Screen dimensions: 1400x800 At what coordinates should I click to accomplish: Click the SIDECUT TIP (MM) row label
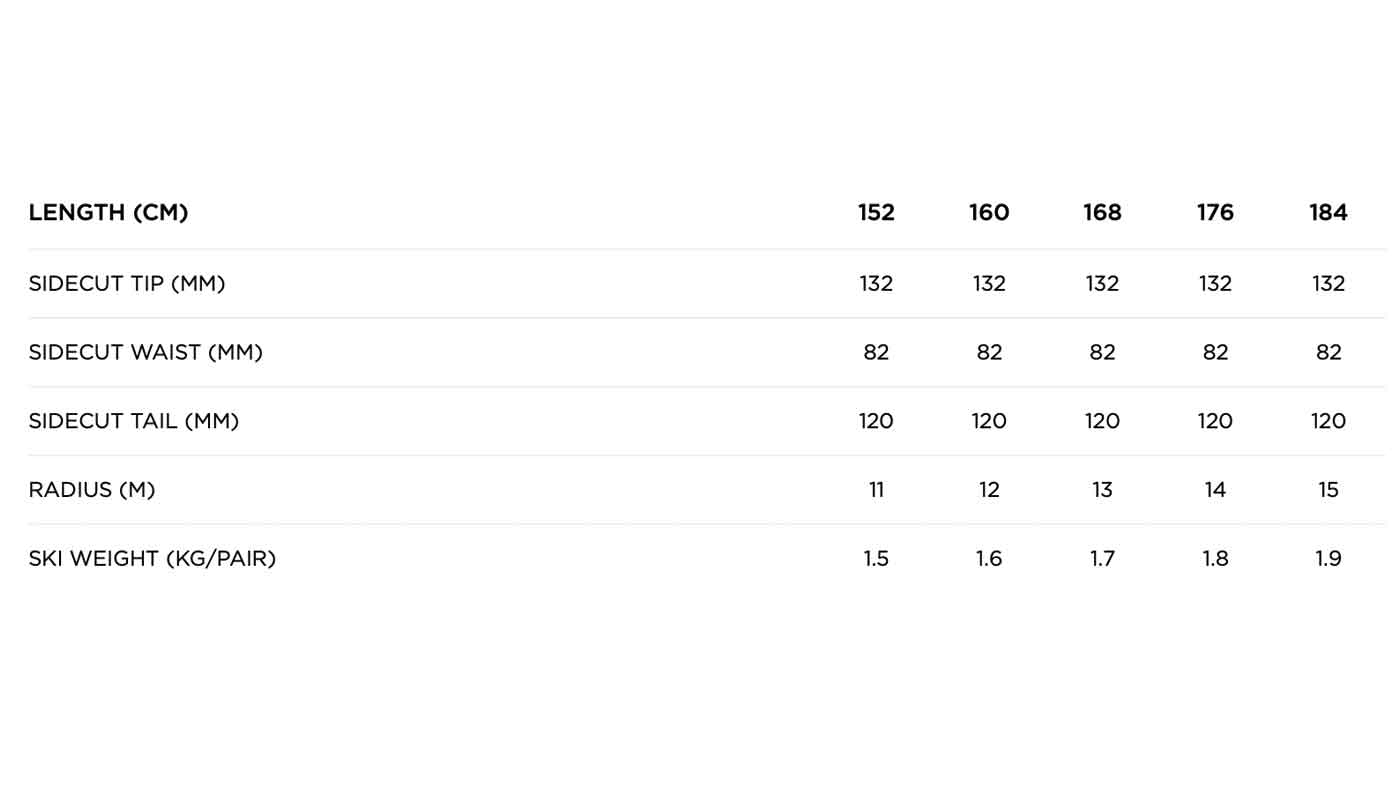click(x=127, y=284)
